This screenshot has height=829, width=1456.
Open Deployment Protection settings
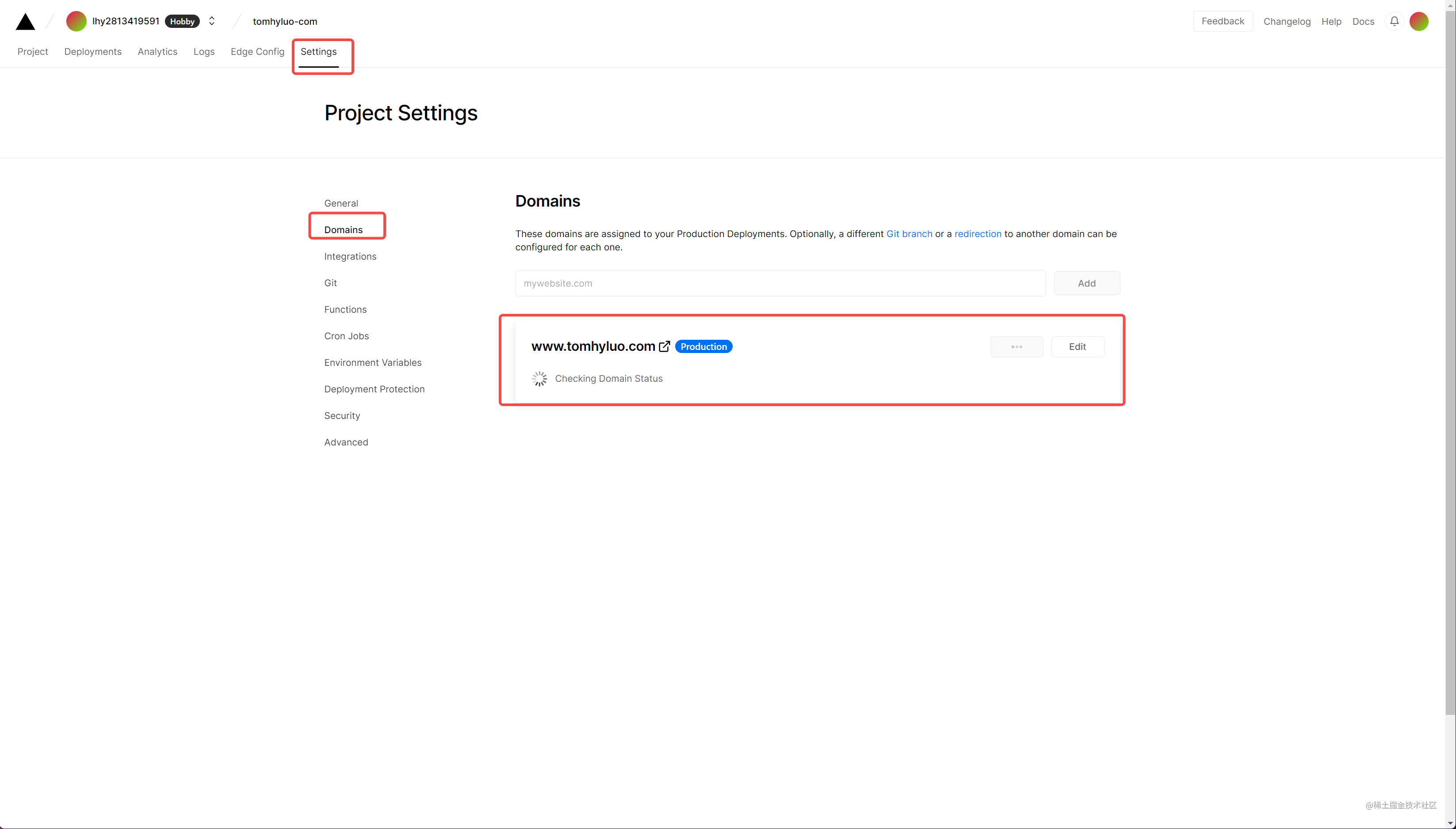click(375, 389)
